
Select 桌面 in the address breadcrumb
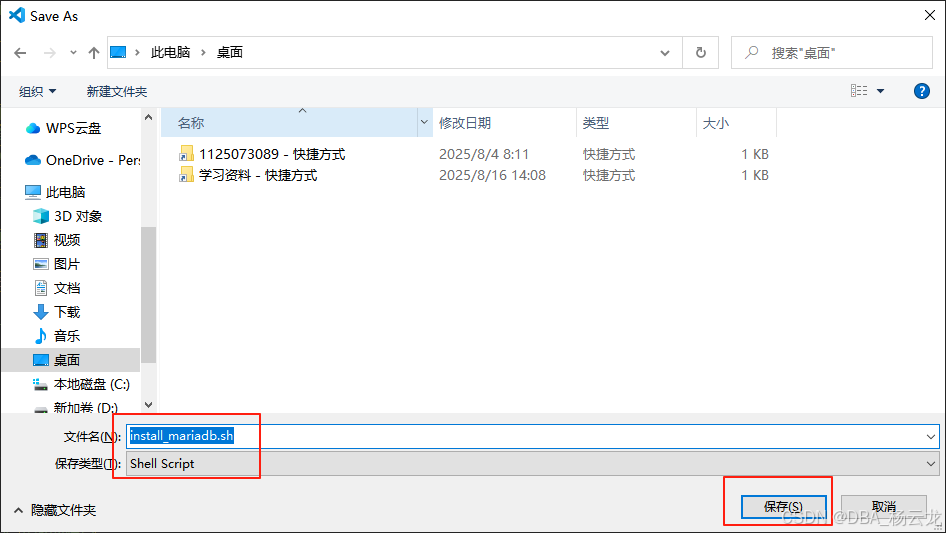coord(230,53)
